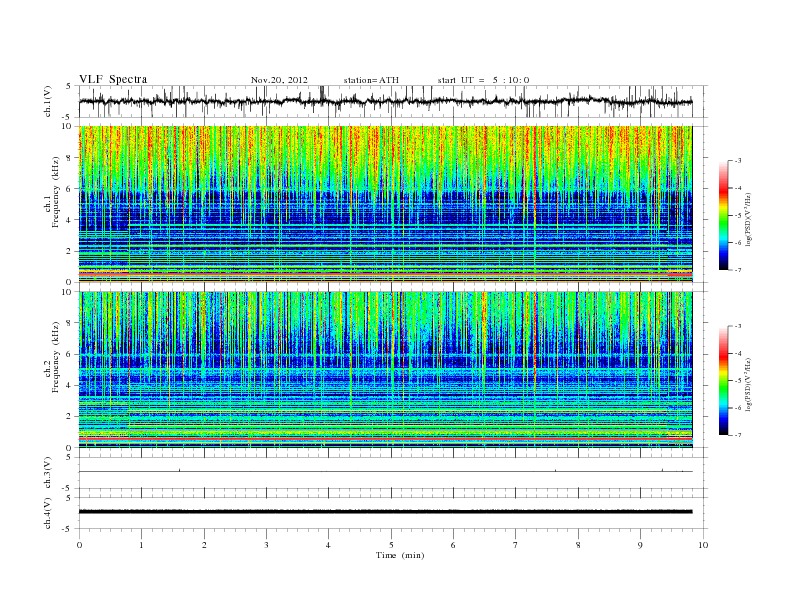Screen dimensions: 792x612
Task: Click the "ch.4(V)" axis label
Action: pyautogui.click(x=48, y=513)
